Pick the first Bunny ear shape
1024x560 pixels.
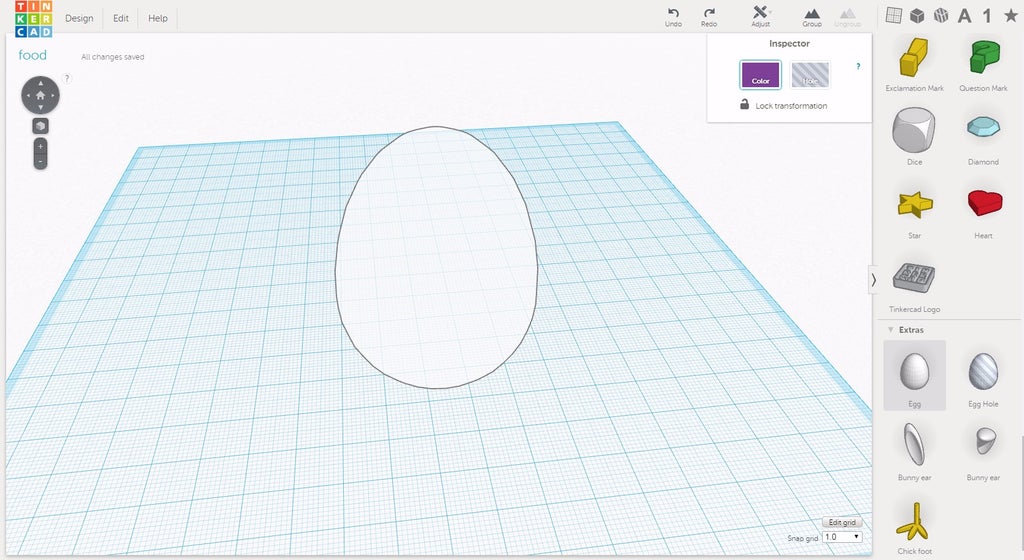(x=914, y=450)
